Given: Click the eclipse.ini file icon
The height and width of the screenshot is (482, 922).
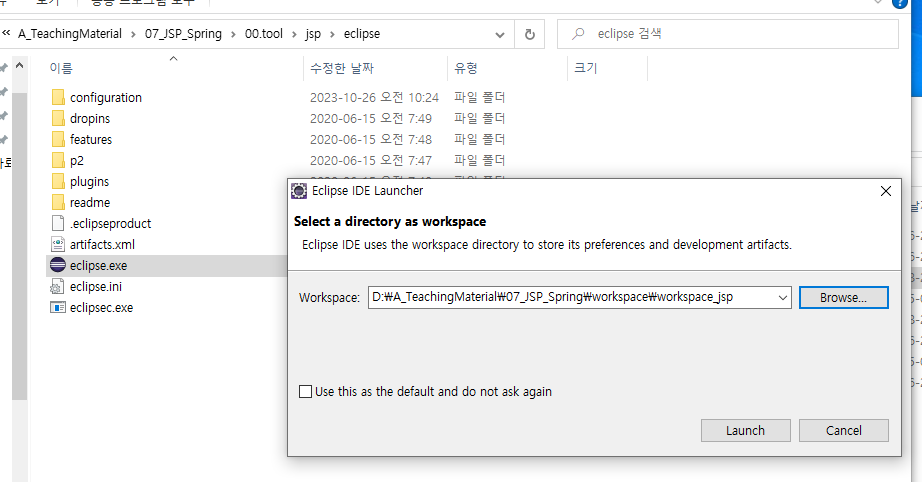Looking at the screenshot, I should click(x=58, y=286).
